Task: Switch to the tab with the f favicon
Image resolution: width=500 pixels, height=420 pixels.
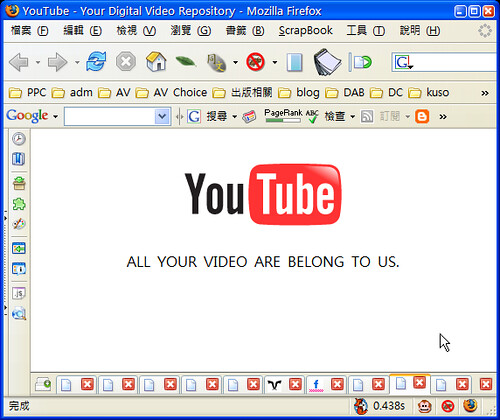Action: click(x=316, y=385)
